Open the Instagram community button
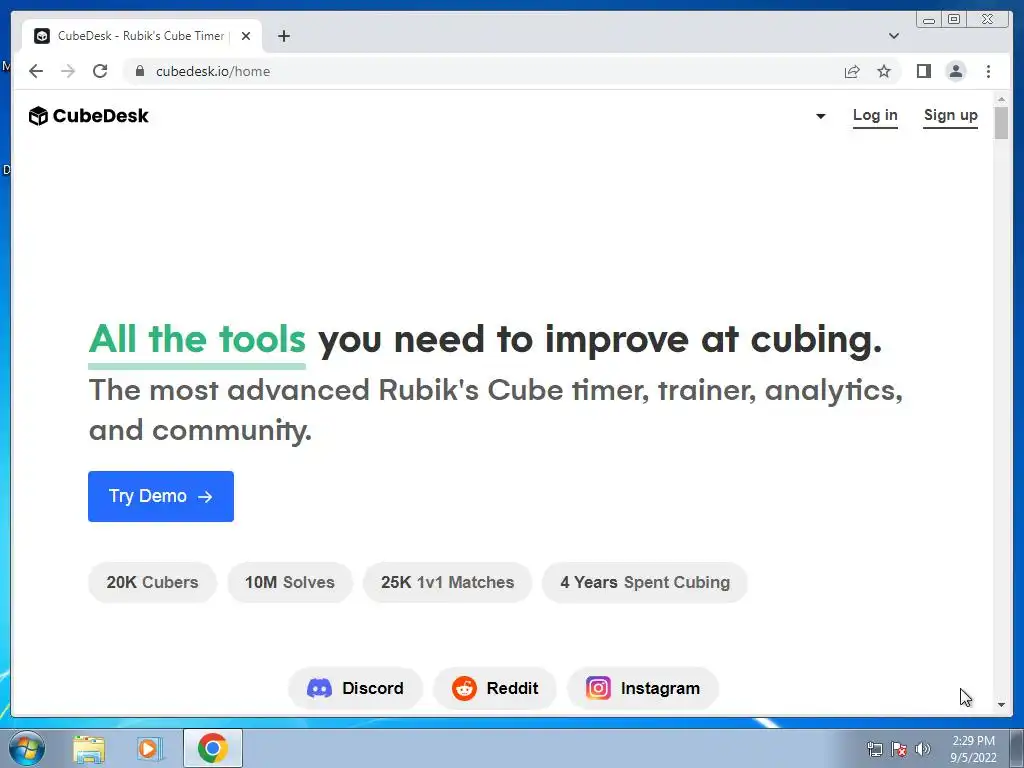1024x768 pixels. point(643,688)
